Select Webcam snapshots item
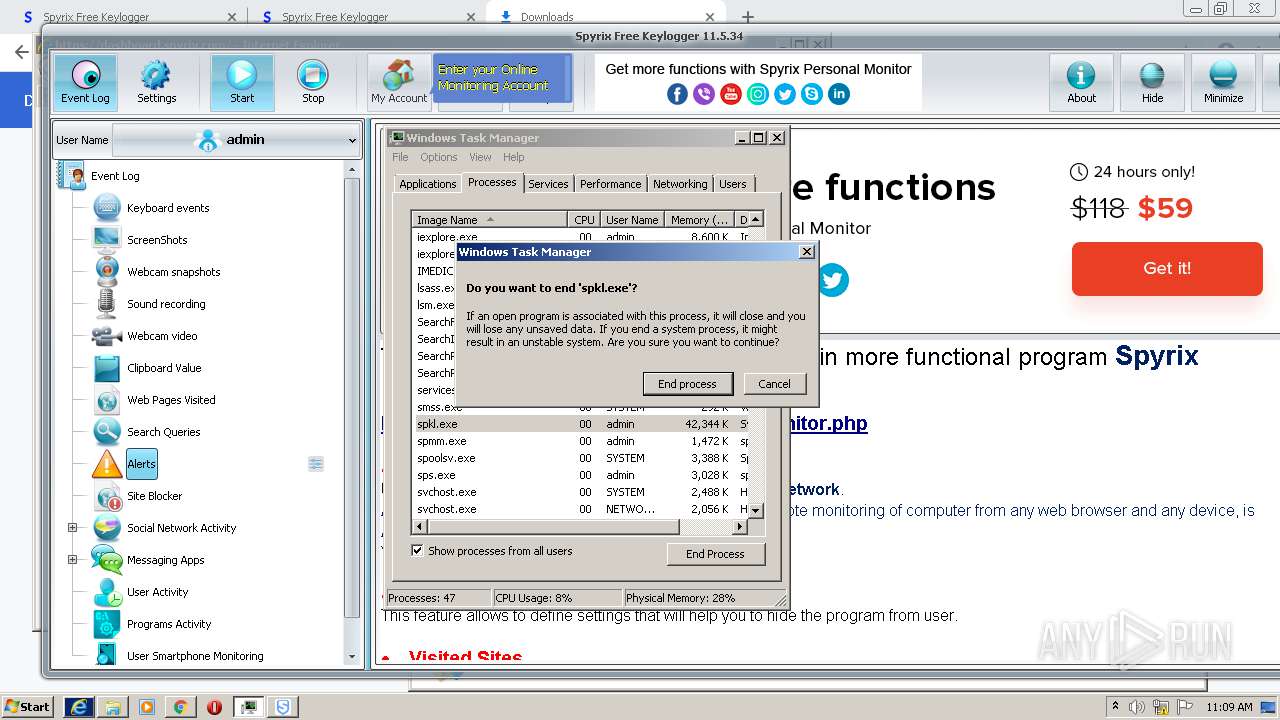 point(173,272)
